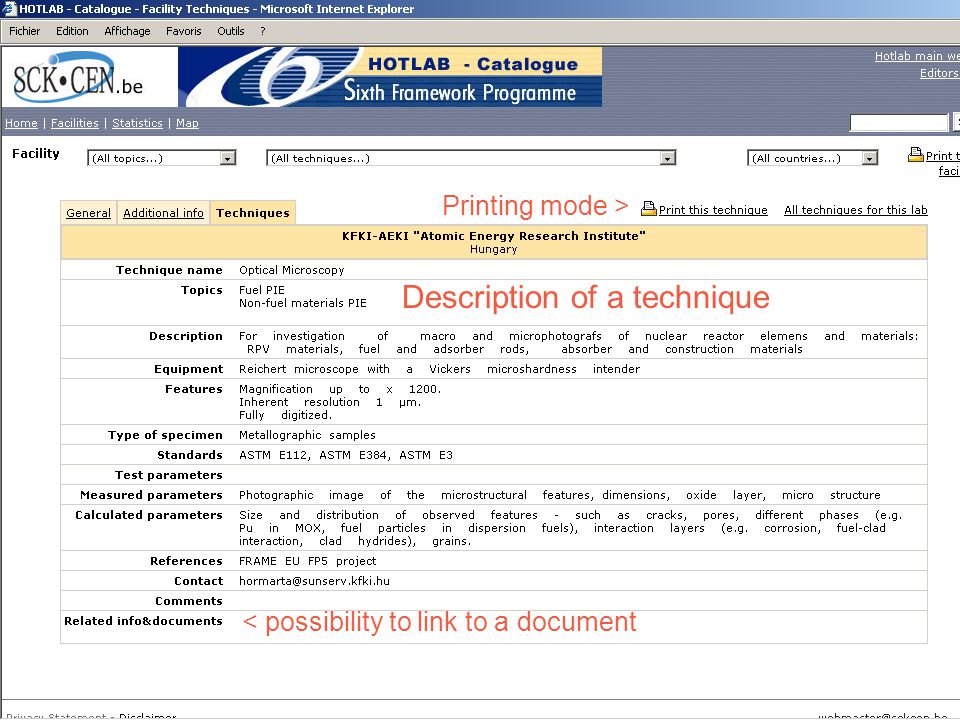Viewport: 960px width, 720px height.
Task: Expand the All topics dropdown
Action: (x=162, y=158)
